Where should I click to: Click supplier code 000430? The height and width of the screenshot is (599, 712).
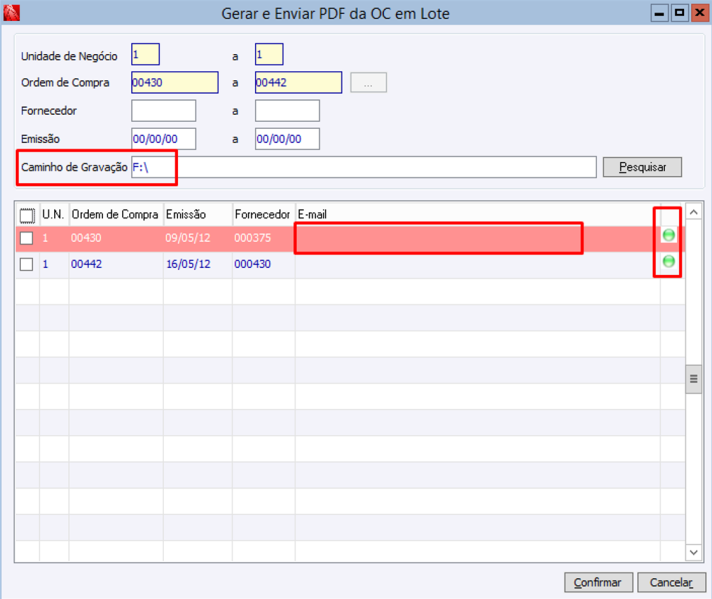click(252, 264)
